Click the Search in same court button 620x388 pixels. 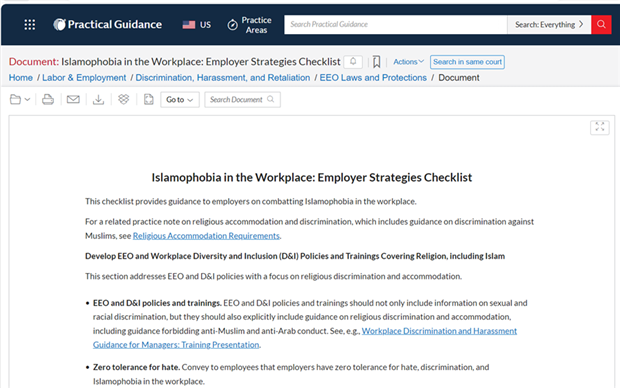467,62
